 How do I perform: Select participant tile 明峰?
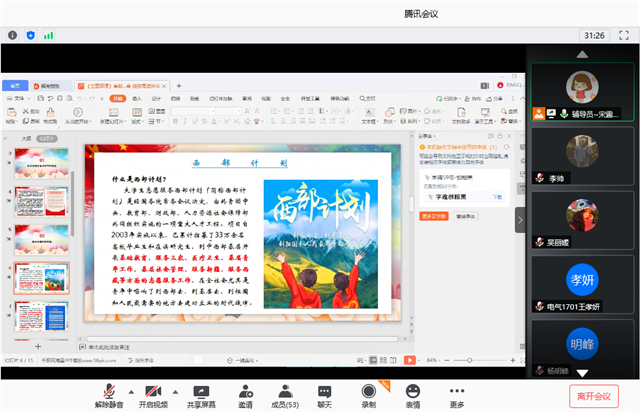(x=582, y=348)
